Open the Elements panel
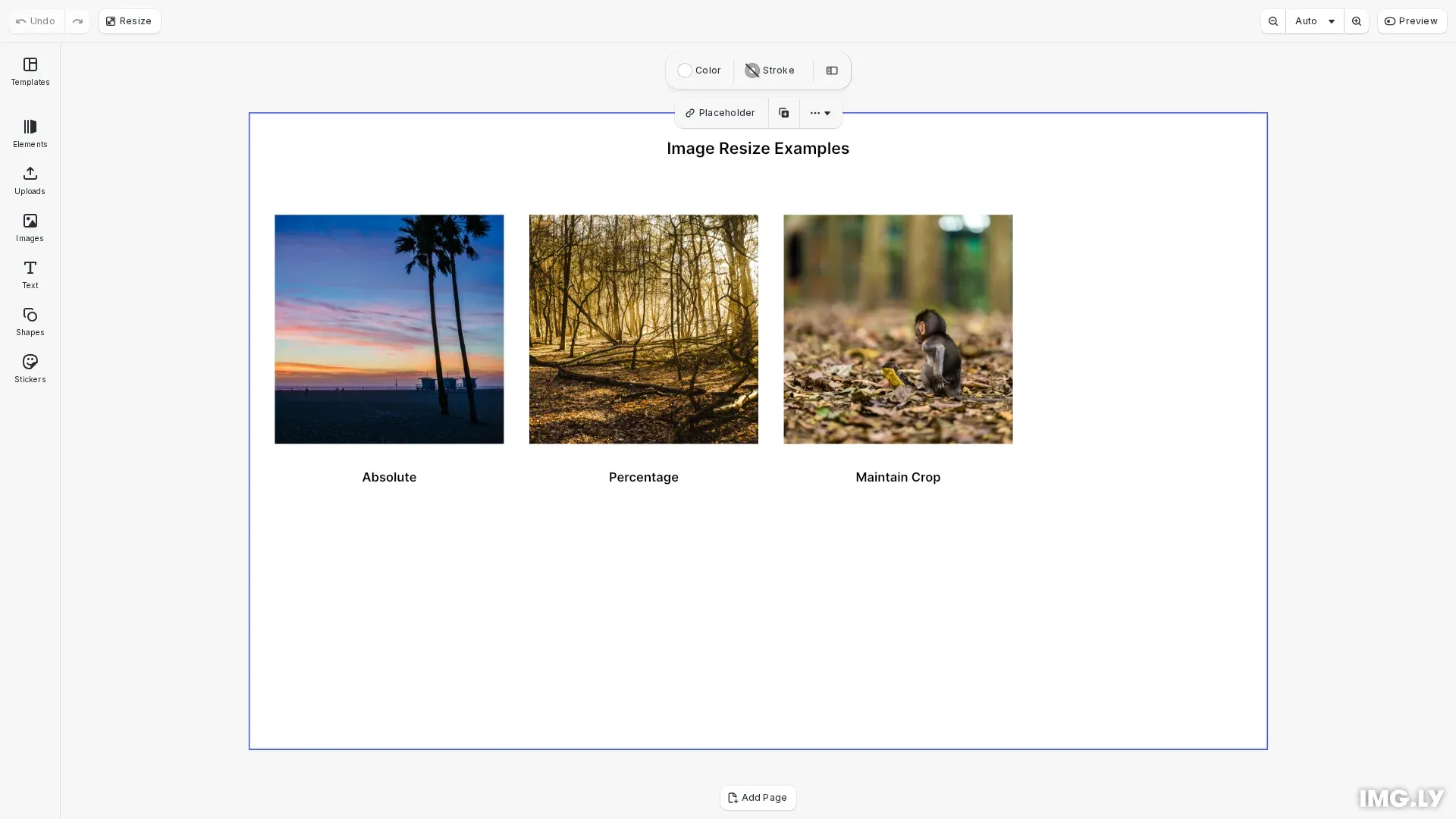 (x=30, y=133)
